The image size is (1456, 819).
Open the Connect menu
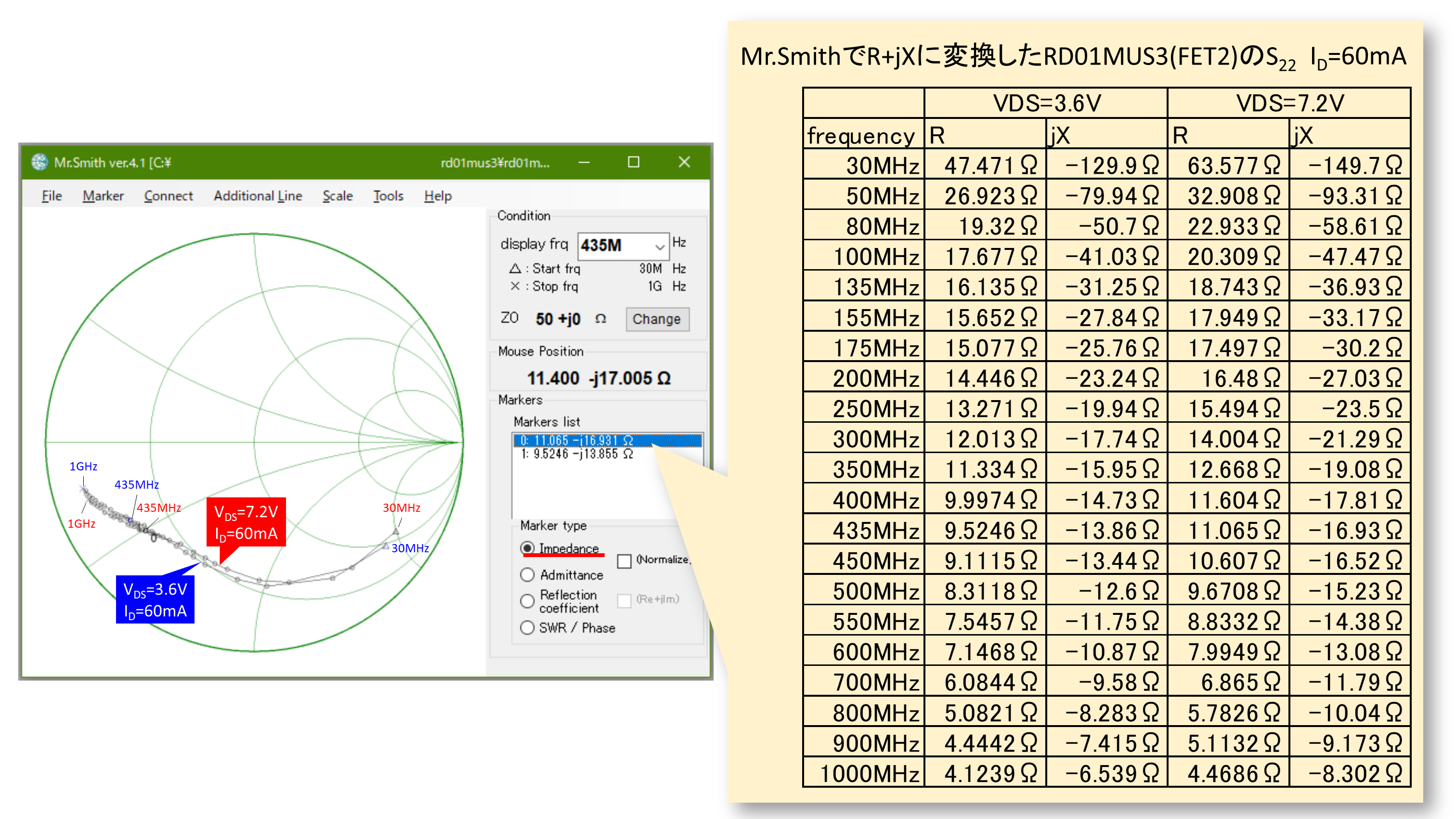point(168,195)
